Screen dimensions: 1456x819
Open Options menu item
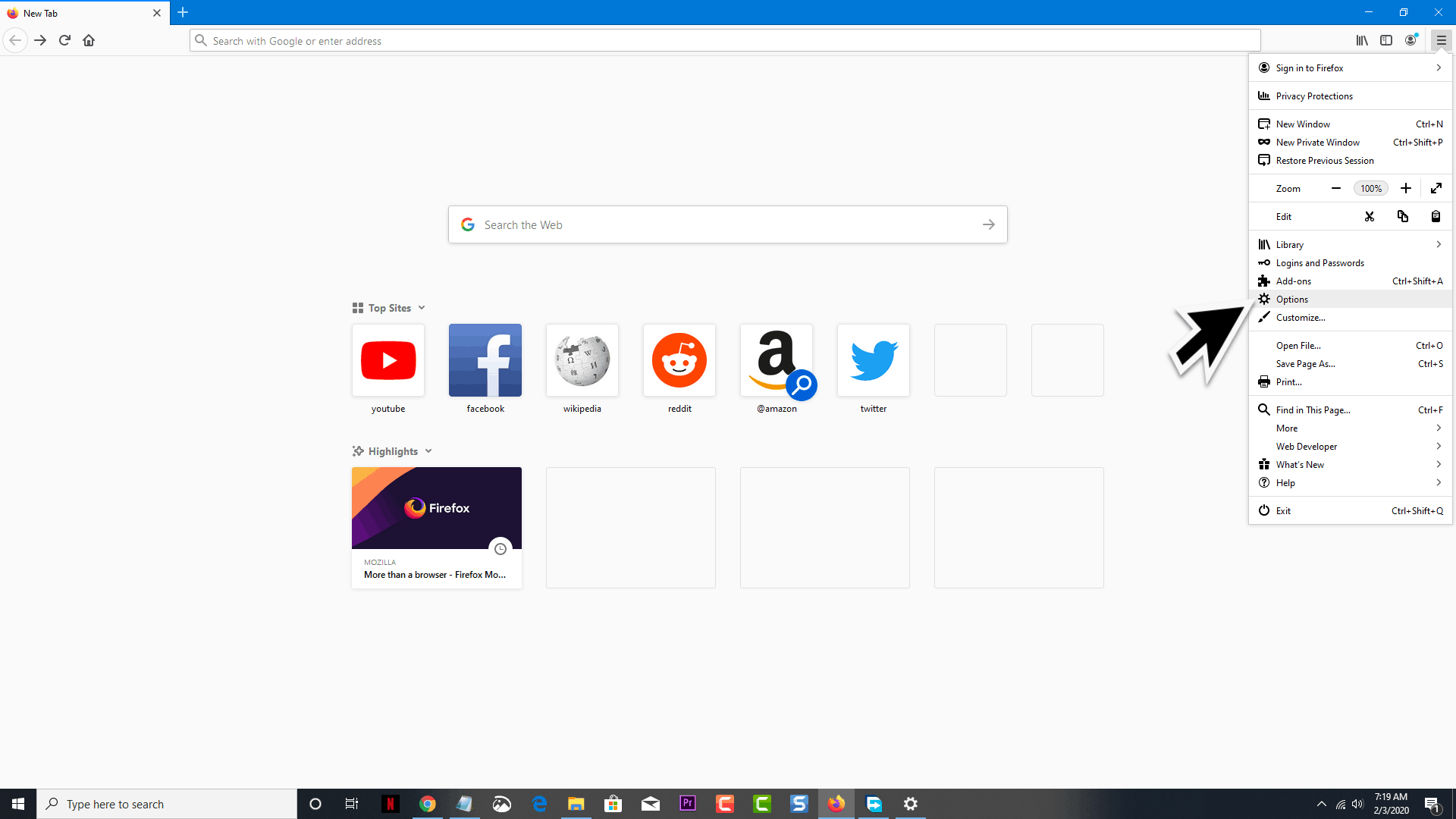point(1351,300)
